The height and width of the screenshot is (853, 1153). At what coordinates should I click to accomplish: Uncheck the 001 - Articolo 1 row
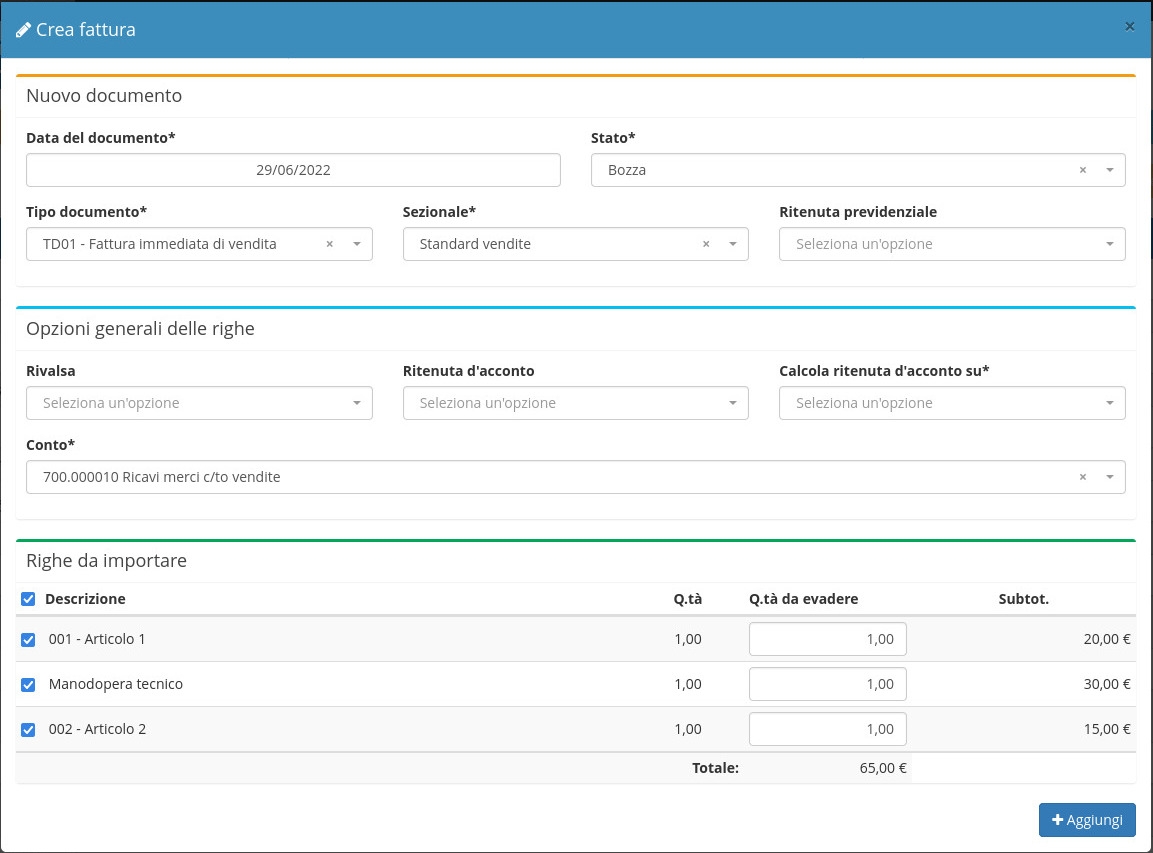(28, 639)
